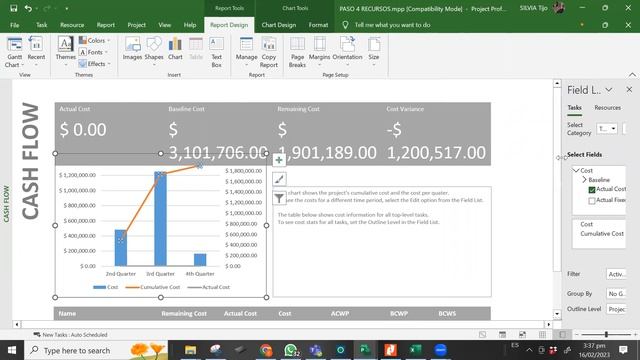Click the Chart Styles brush button

[279, 179]
